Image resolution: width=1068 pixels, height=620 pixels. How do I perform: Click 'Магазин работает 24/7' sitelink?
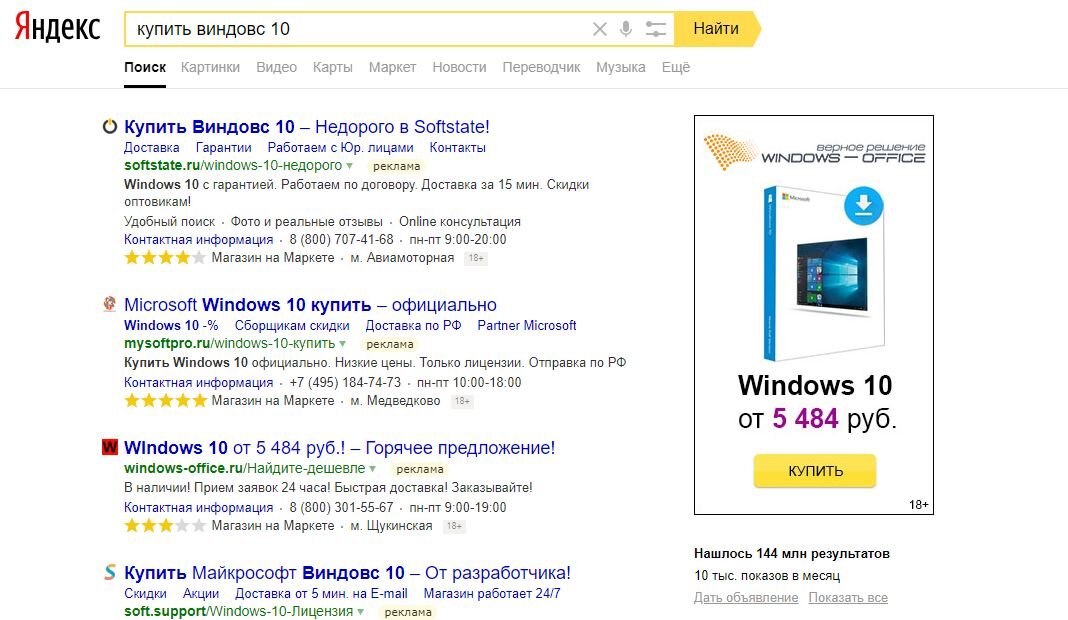[x=492, y=593]
